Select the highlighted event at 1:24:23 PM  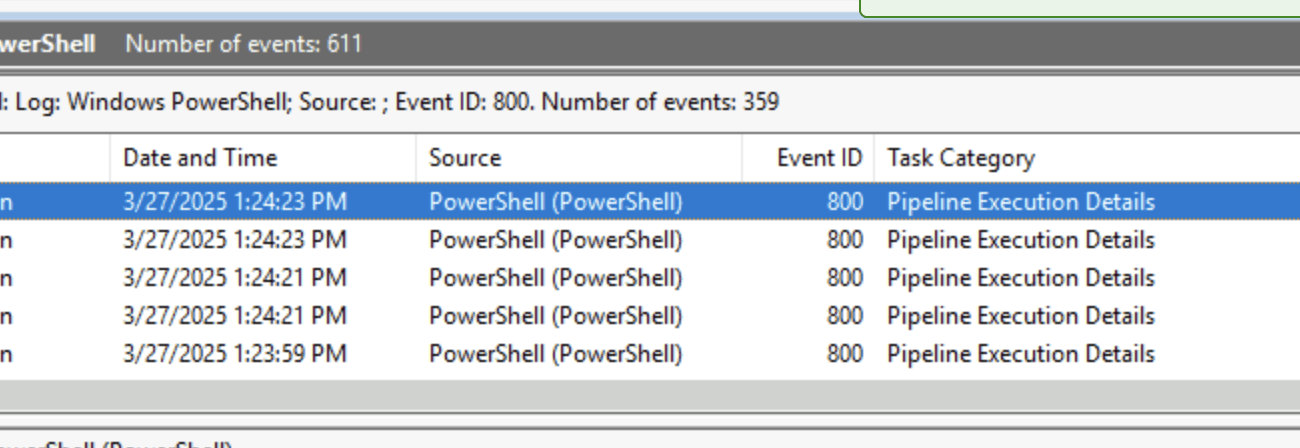tap(234, 202)
